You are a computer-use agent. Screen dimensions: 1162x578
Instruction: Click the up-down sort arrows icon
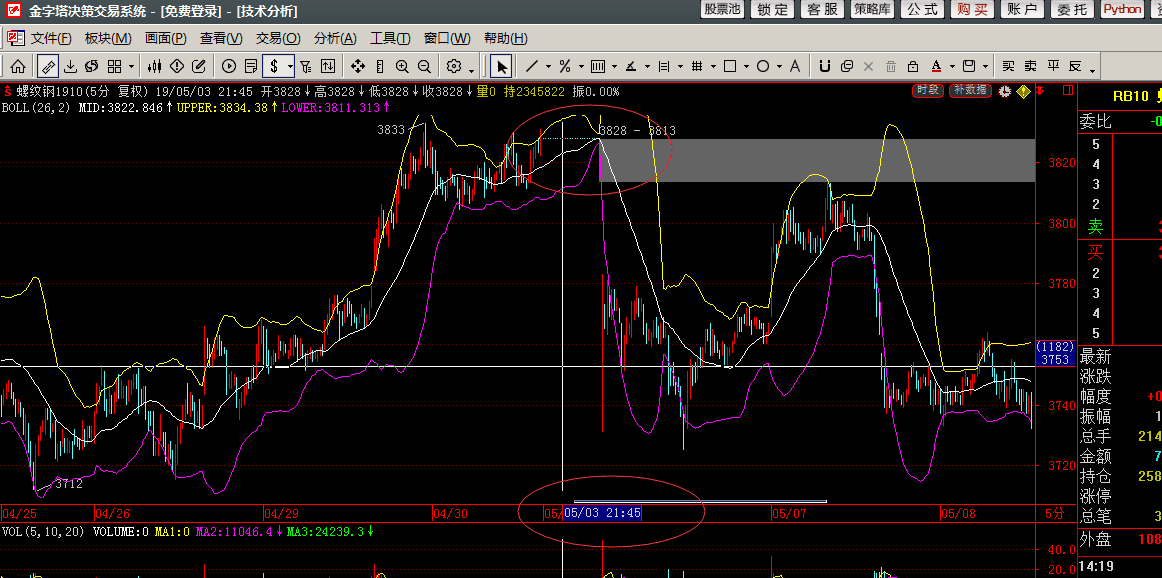328,67
